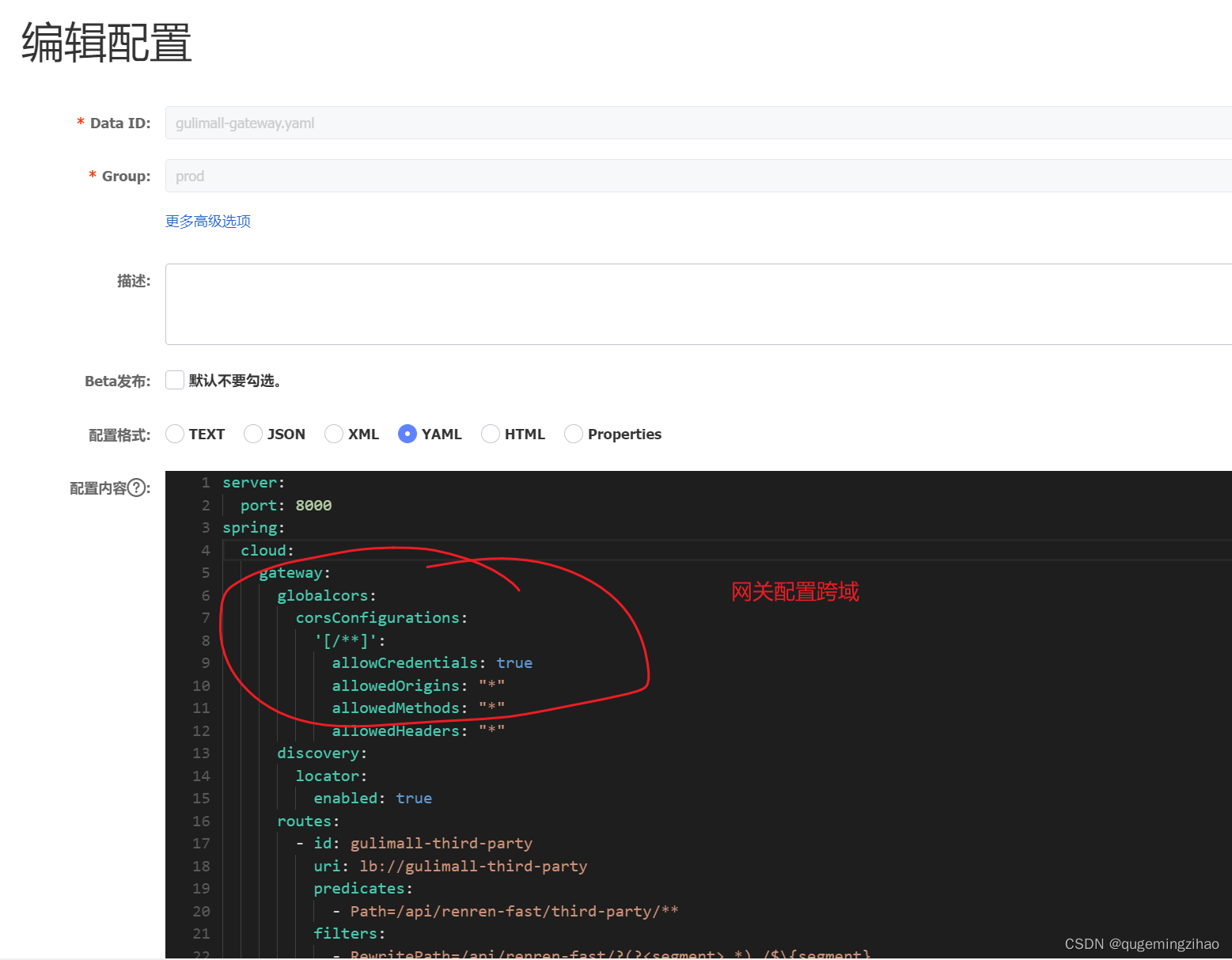Click the CSDN @qugemingzihao watermark text
Screen dimensions: 1232x960
pos(1141,943)
